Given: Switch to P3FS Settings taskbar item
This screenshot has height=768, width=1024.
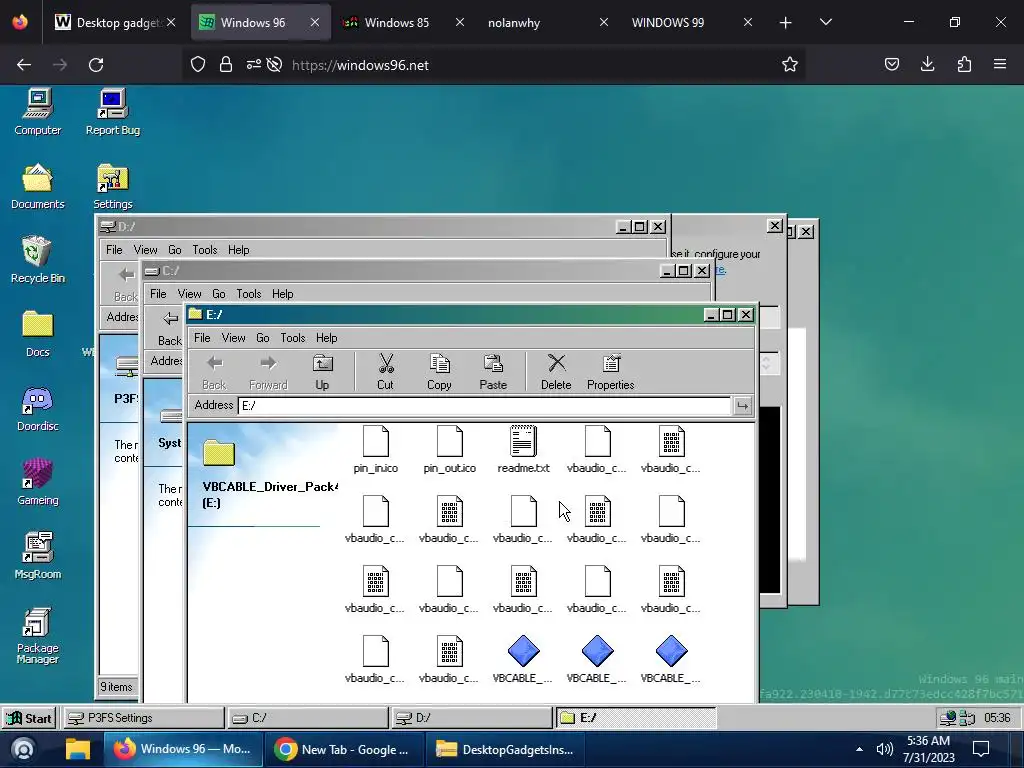Looking at the screenshot, I should tap(143, 718).
